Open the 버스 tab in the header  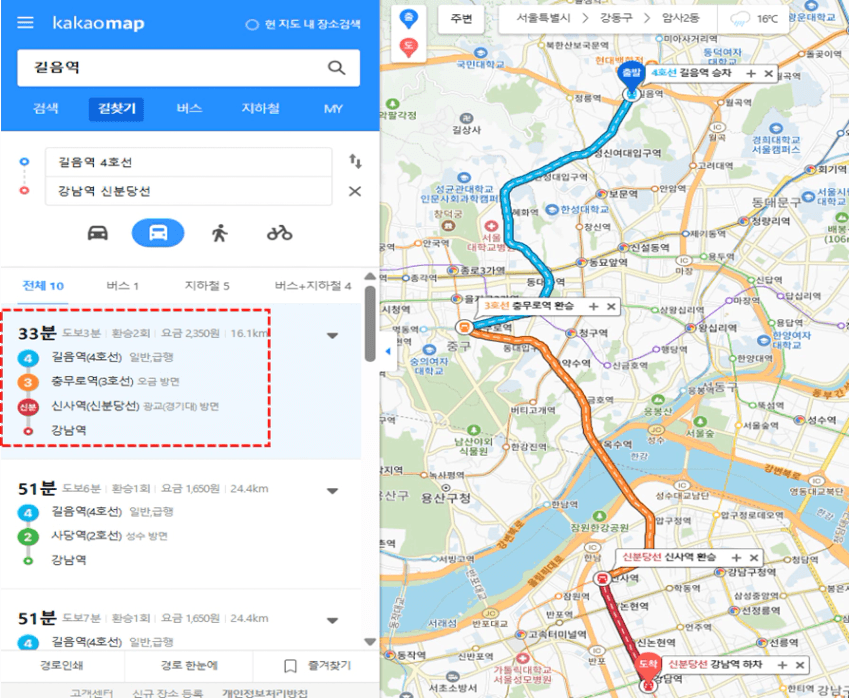[190, 108]
